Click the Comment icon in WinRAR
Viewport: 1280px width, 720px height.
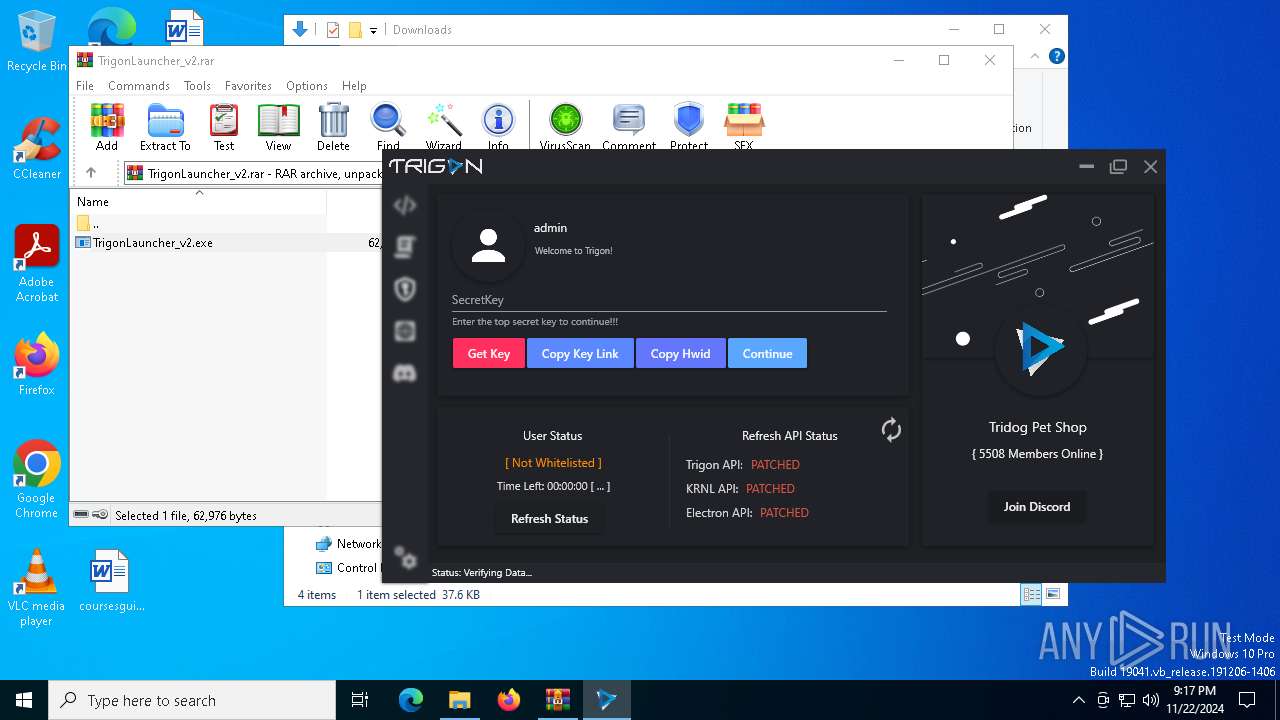(x=629, y=127)
